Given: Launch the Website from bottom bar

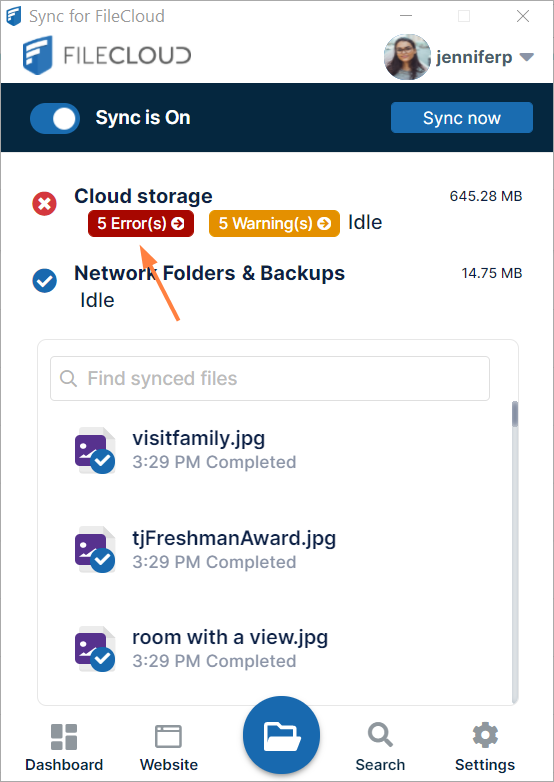Looking at the screenshot, I should coord(169,748).
